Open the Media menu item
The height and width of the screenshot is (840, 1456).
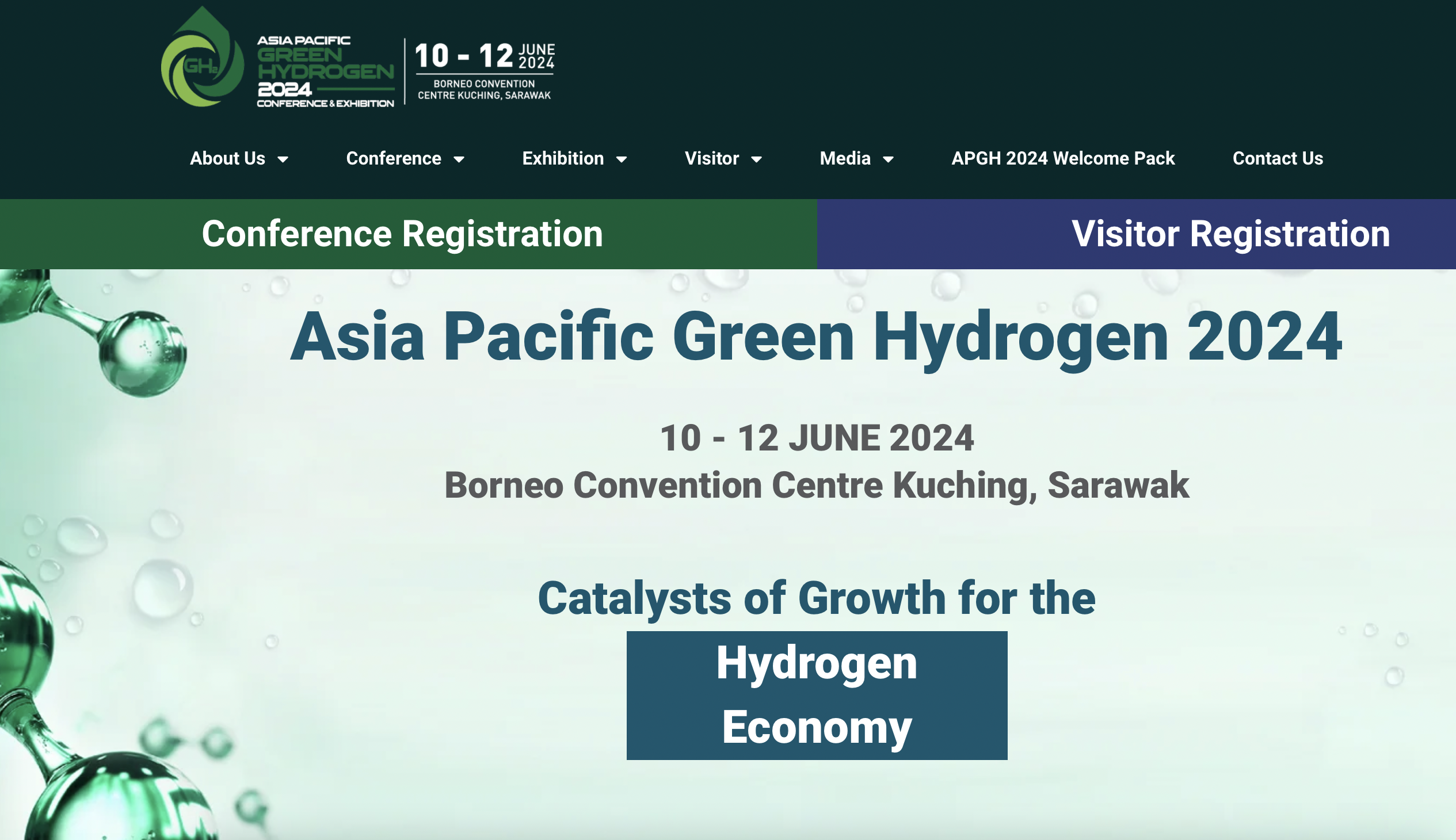(845, 158)
